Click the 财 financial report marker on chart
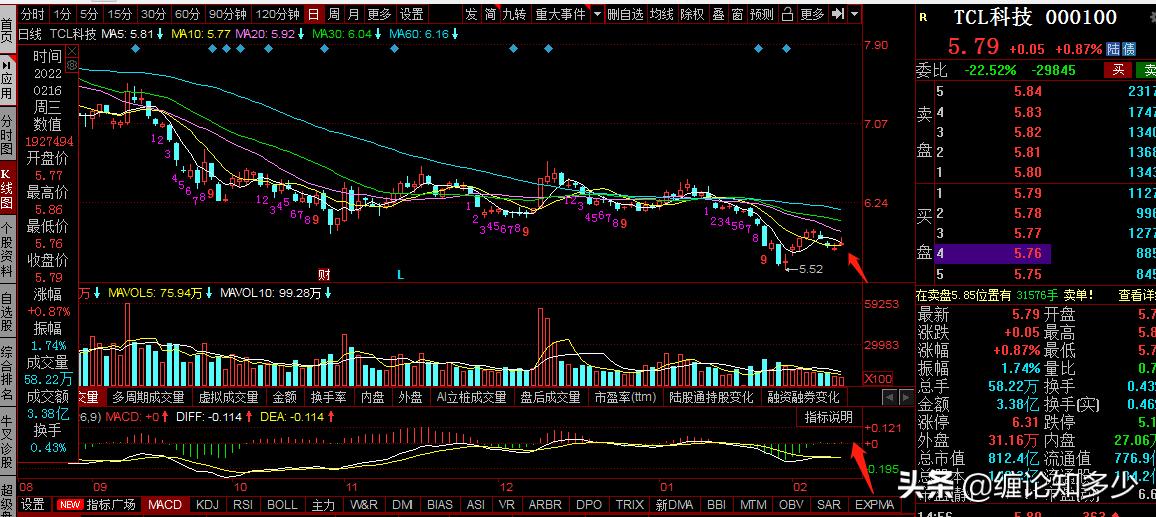The height and width of the screenshot is (517, 1156). (324, 274)
